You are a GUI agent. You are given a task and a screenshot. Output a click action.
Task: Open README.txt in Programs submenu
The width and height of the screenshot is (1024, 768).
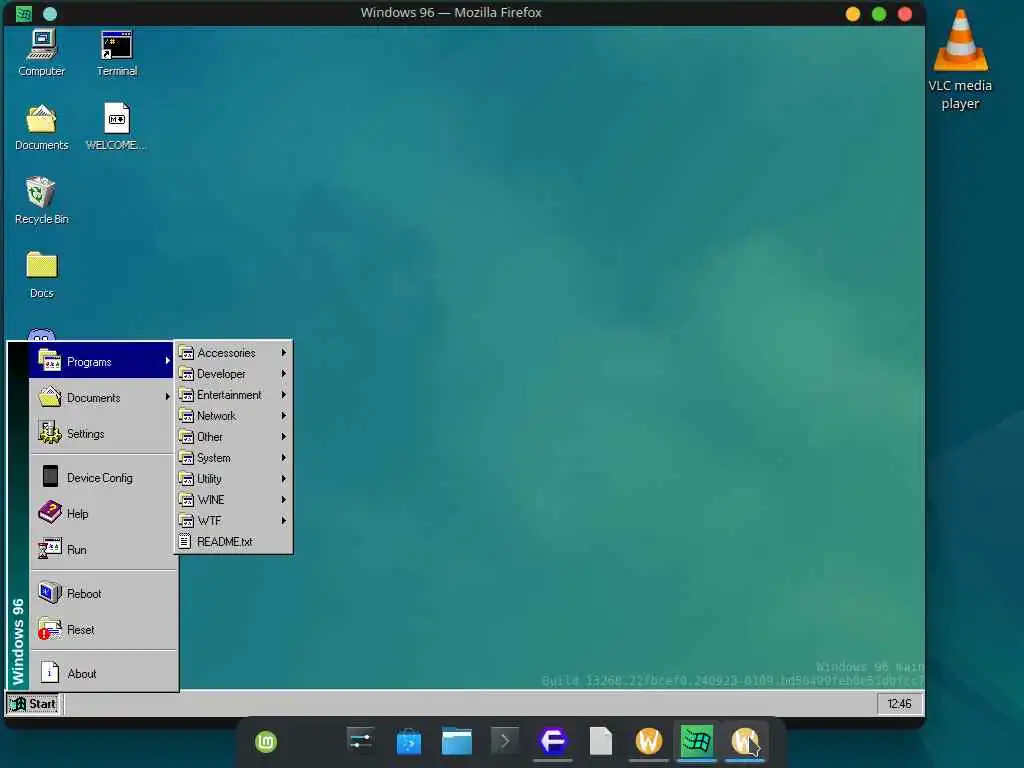pos(233,541)
